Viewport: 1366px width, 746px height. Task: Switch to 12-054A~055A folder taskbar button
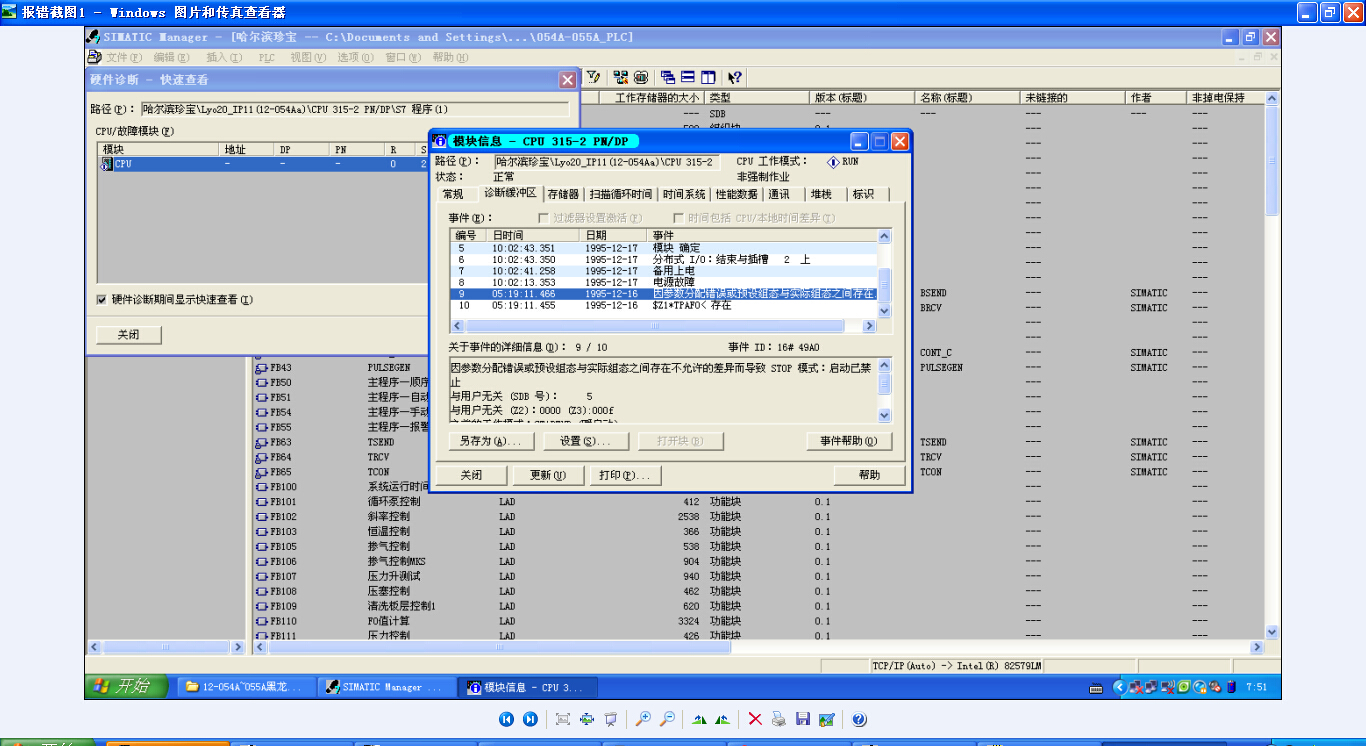245,687
